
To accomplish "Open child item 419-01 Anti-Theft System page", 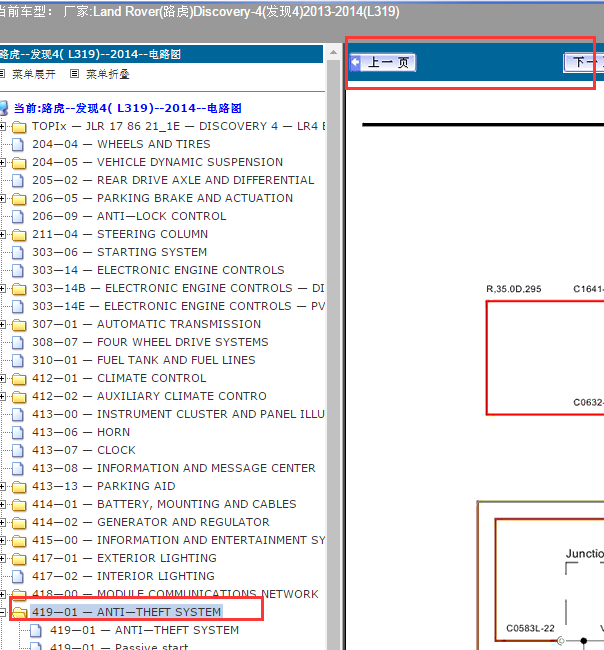I will (x=144, y=631).
